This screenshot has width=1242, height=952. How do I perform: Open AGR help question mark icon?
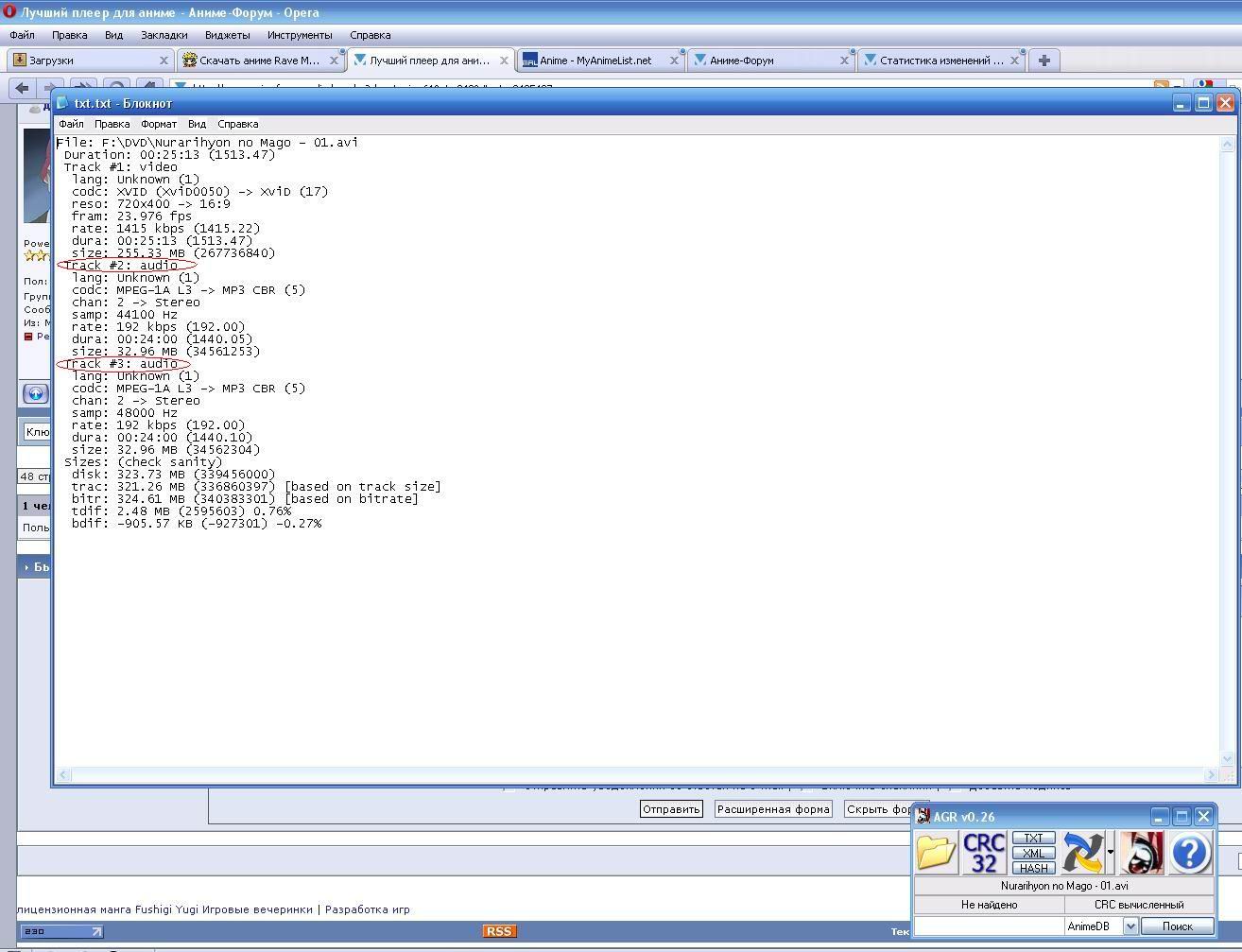(1190, 853)
